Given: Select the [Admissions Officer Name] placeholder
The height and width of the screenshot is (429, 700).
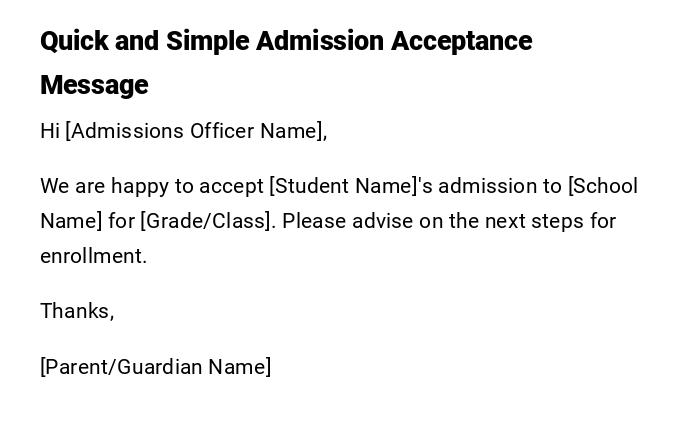Looking at the screenshot, I should pyautogui.click(x=196, y=131).
